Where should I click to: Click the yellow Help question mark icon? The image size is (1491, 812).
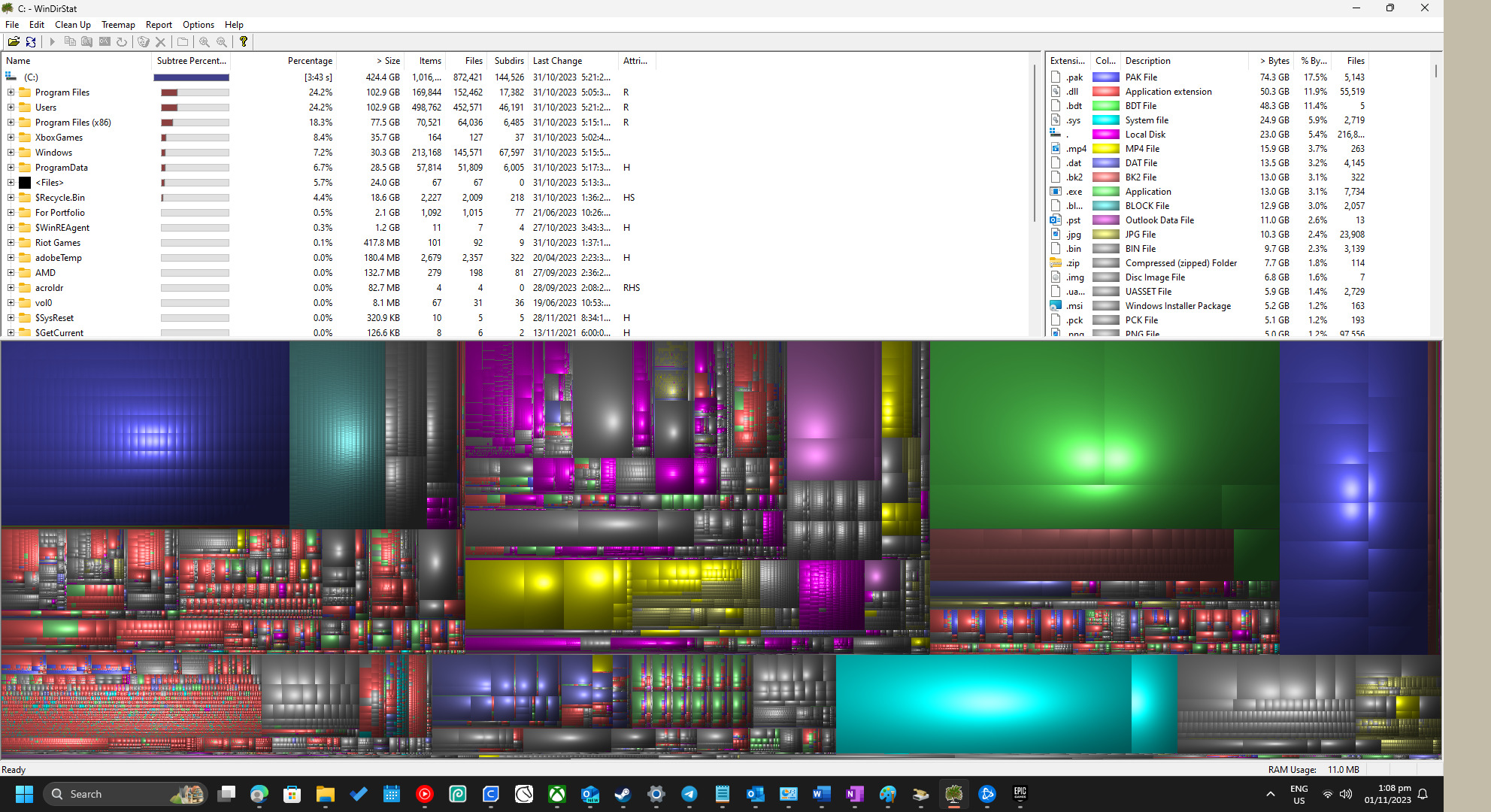244,42
